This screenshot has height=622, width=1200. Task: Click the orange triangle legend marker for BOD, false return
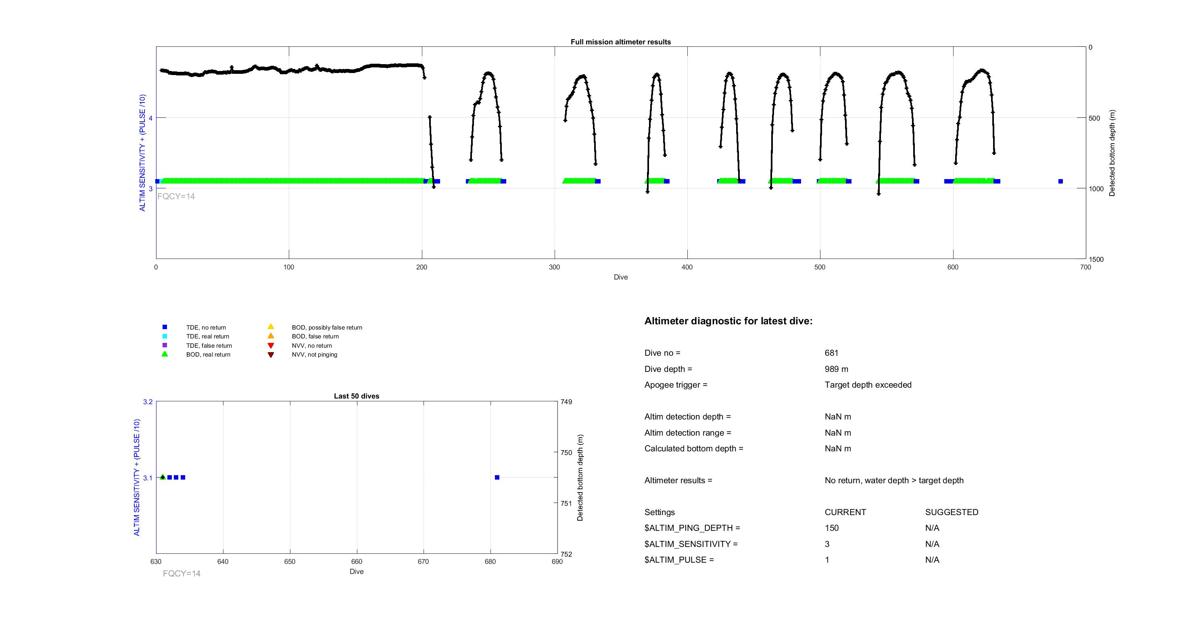click(x=270, y=336)
